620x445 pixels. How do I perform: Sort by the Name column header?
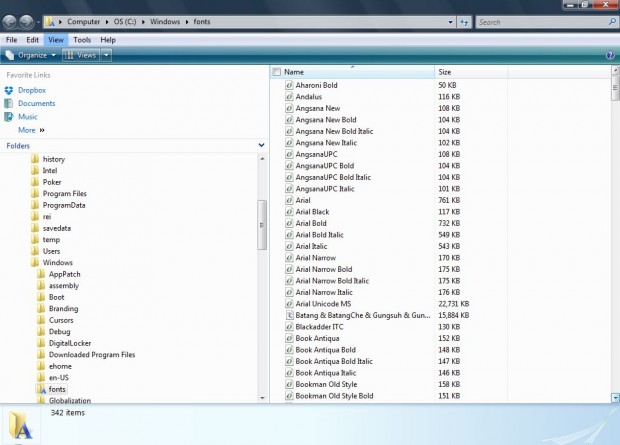(353, 72)
